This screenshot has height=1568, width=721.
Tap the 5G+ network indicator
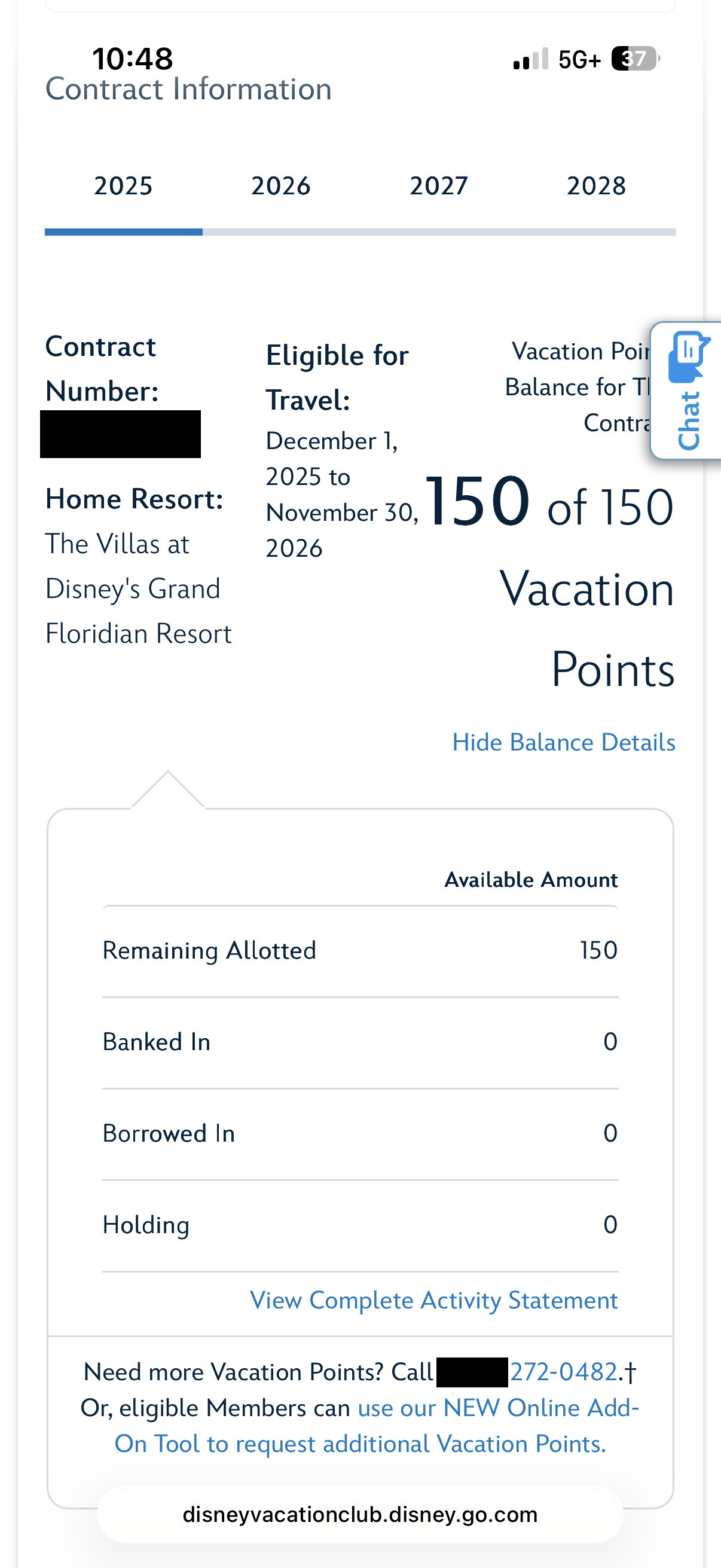point(579,60)
